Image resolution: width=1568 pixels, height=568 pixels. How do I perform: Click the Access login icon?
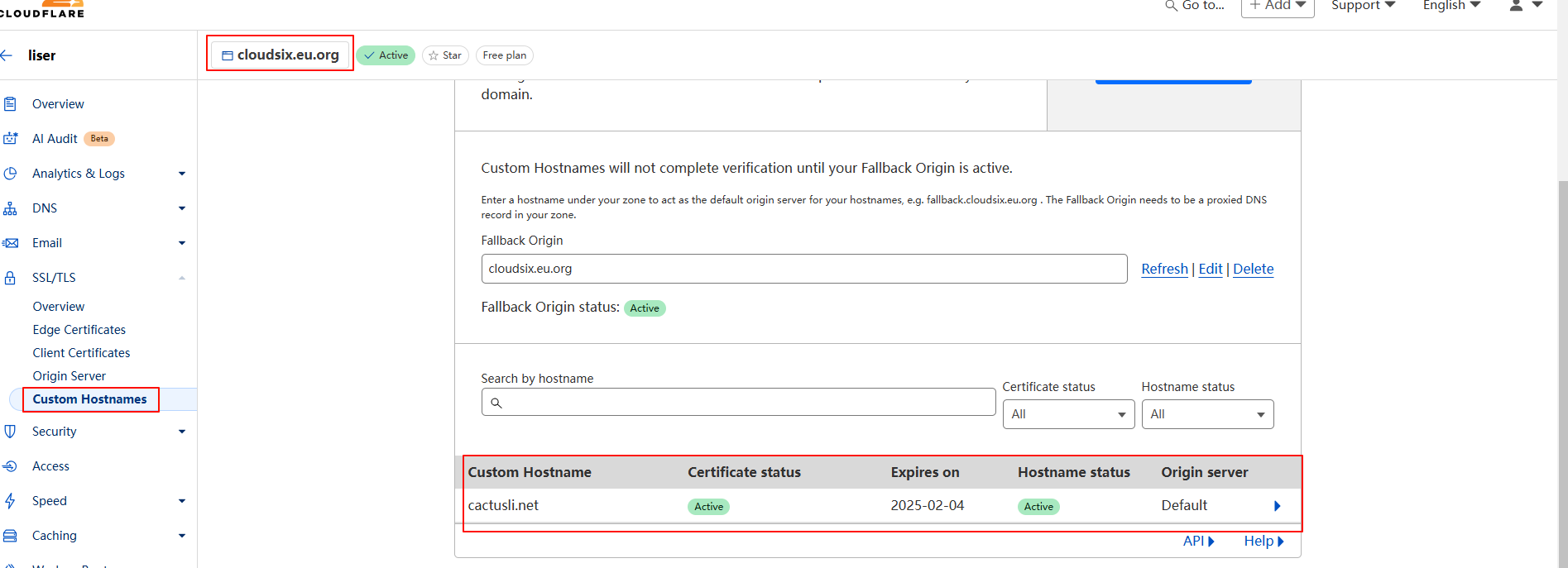click(10, 466)
